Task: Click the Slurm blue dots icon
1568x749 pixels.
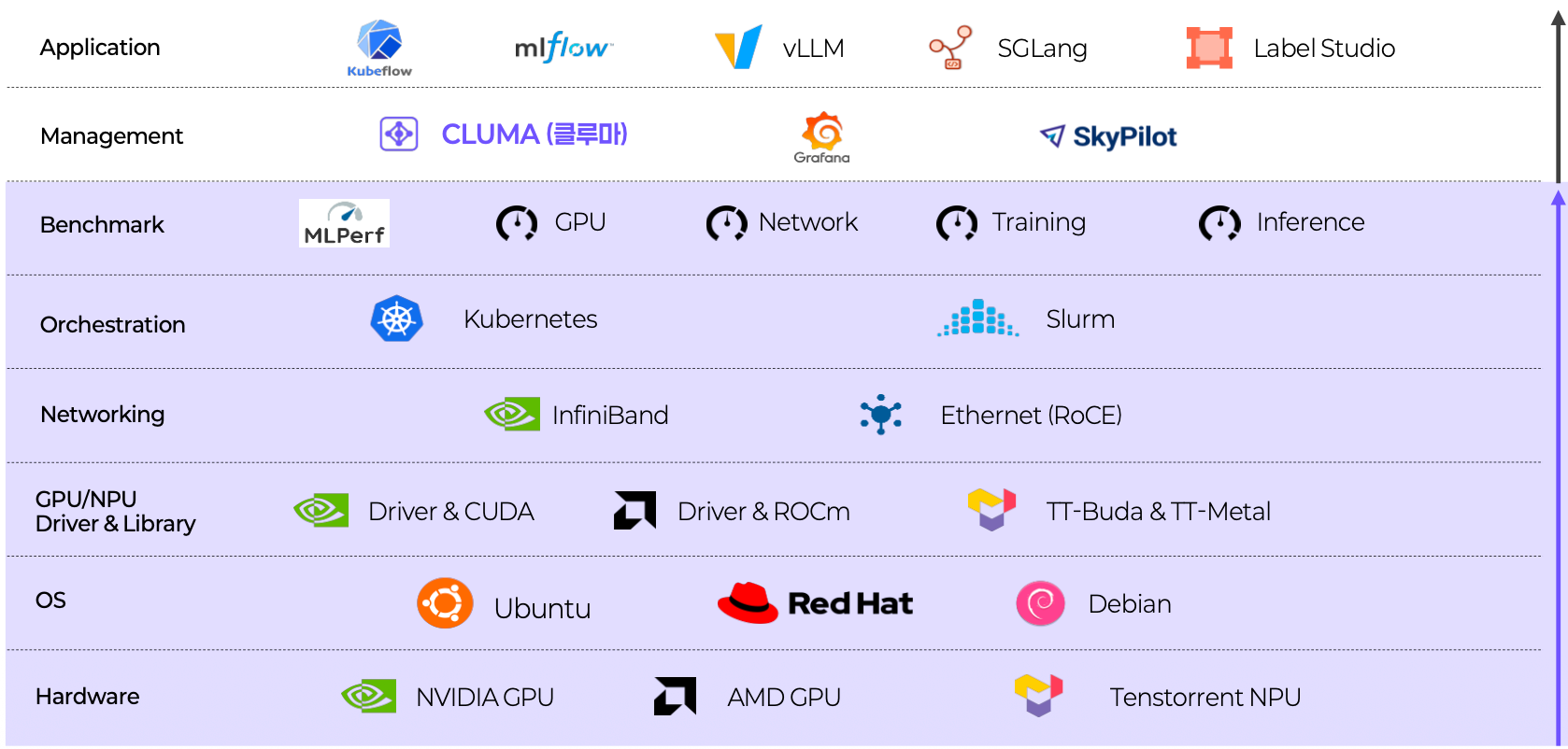Action: (977, 318)
